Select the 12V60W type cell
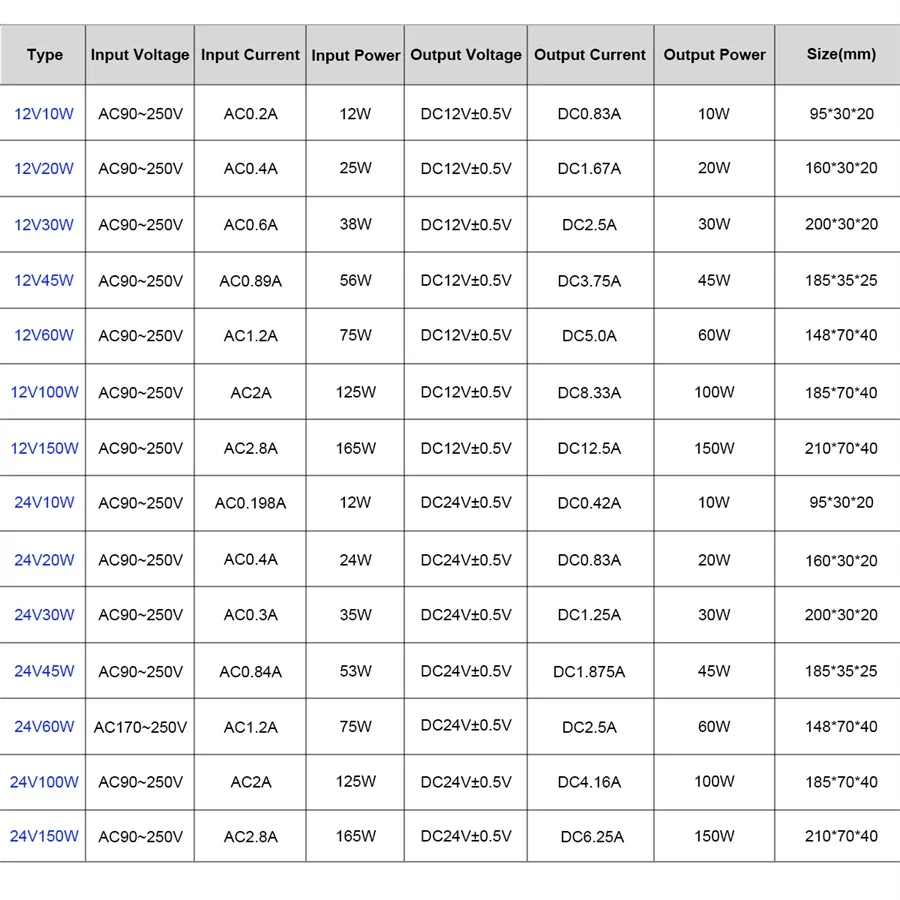Viewport: 900px width, 900px height. click(x=44, y=335)
